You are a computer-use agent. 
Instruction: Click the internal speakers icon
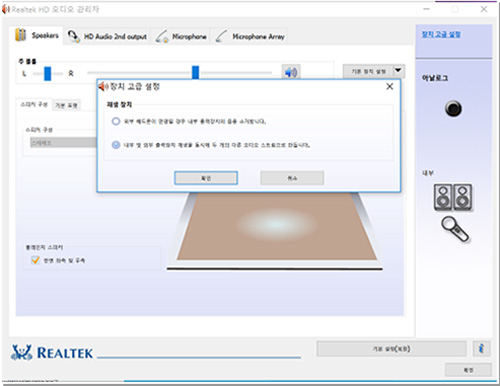pos(453,197)
